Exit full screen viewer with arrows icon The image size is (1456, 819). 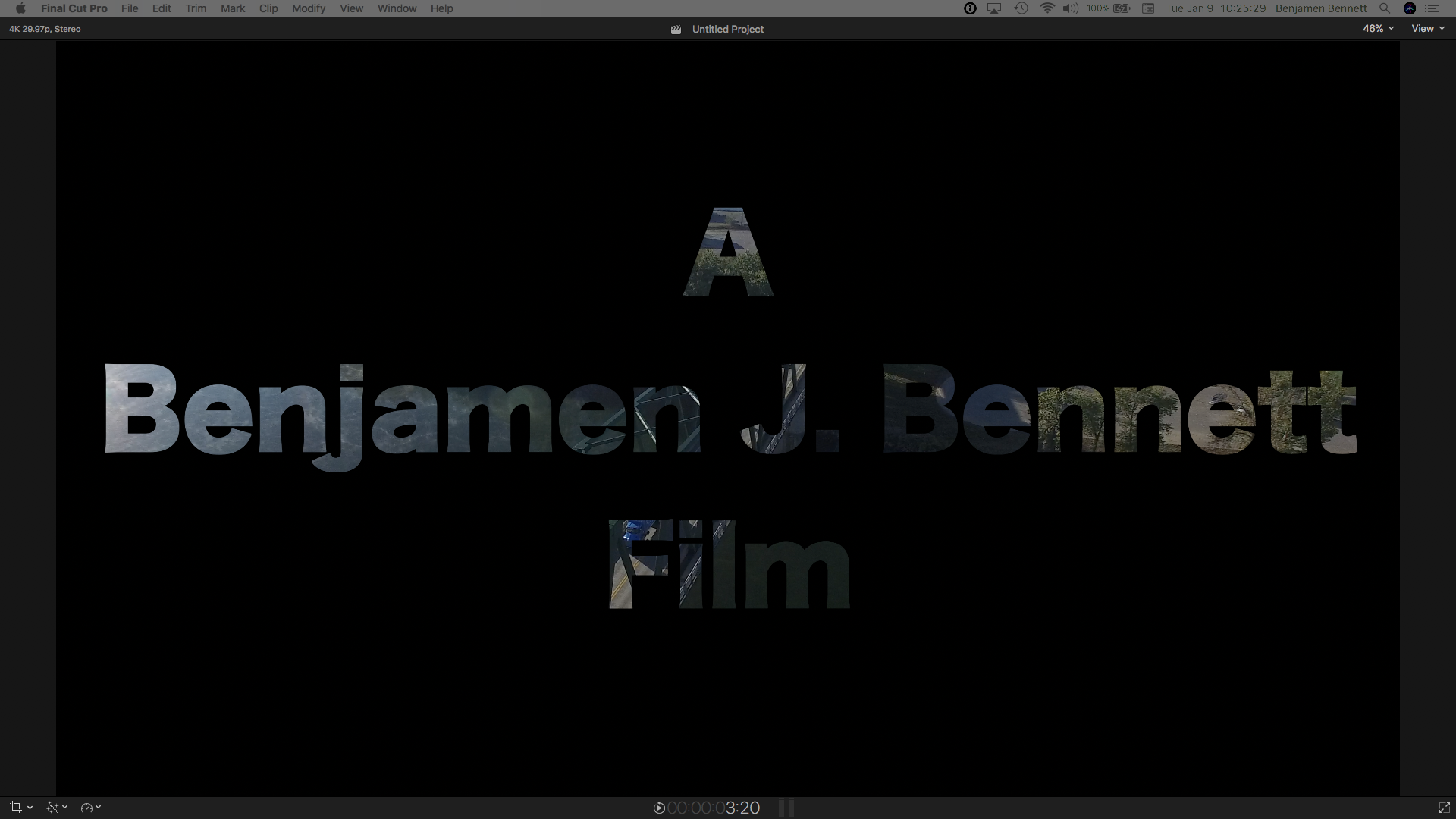click(1444, 808)
